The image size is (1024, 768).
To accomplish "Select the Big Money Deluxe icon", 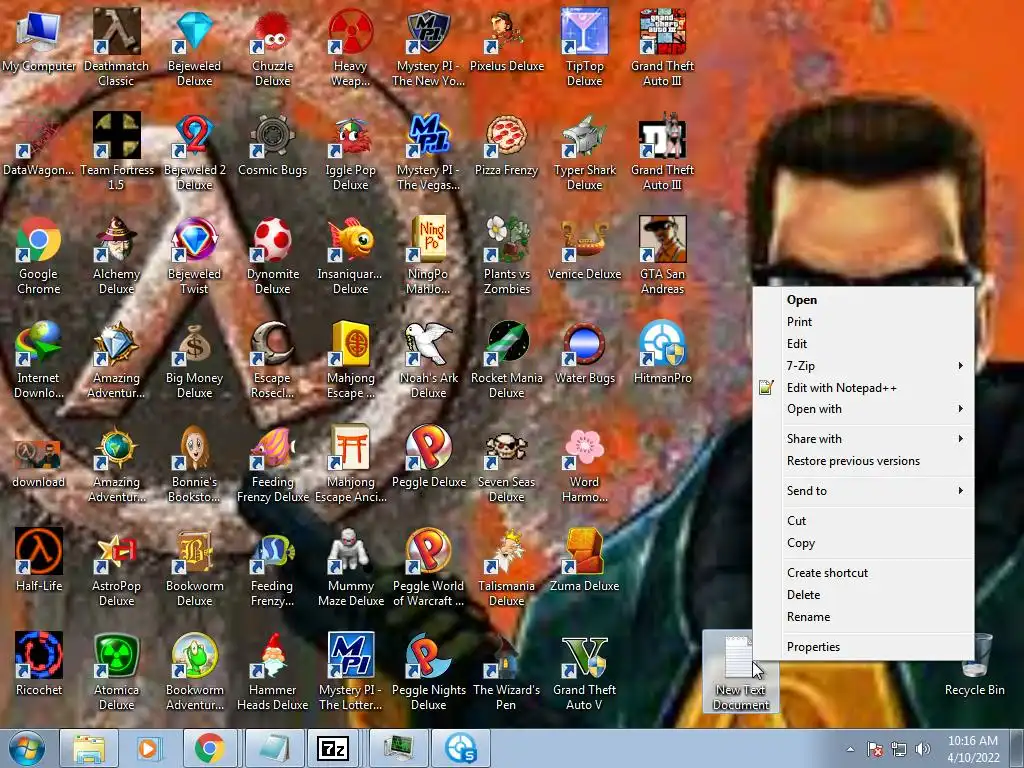I will pyautogui.click(x=195, y=359).
